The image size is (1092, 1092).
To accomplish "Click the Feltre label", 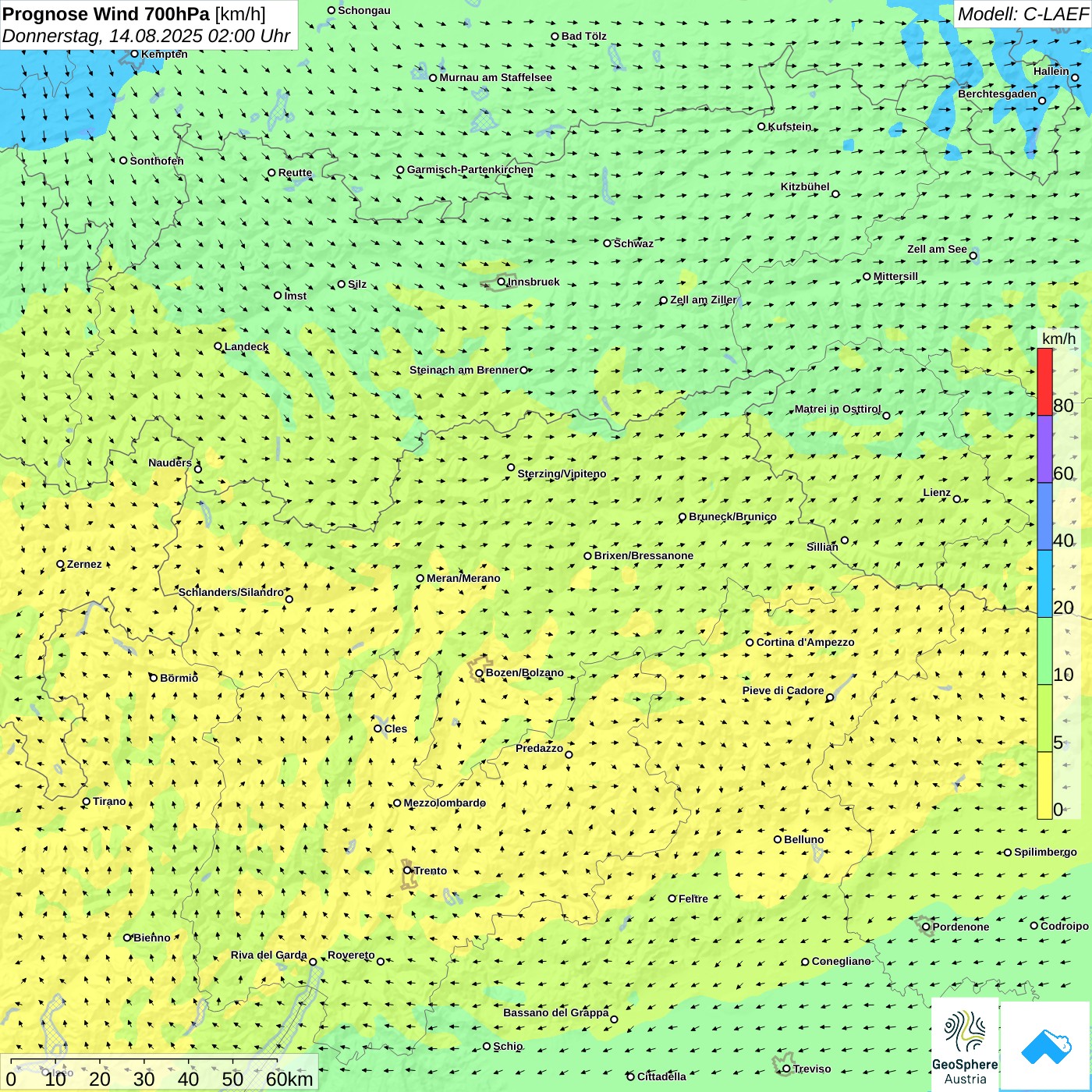I will (693, 899).
